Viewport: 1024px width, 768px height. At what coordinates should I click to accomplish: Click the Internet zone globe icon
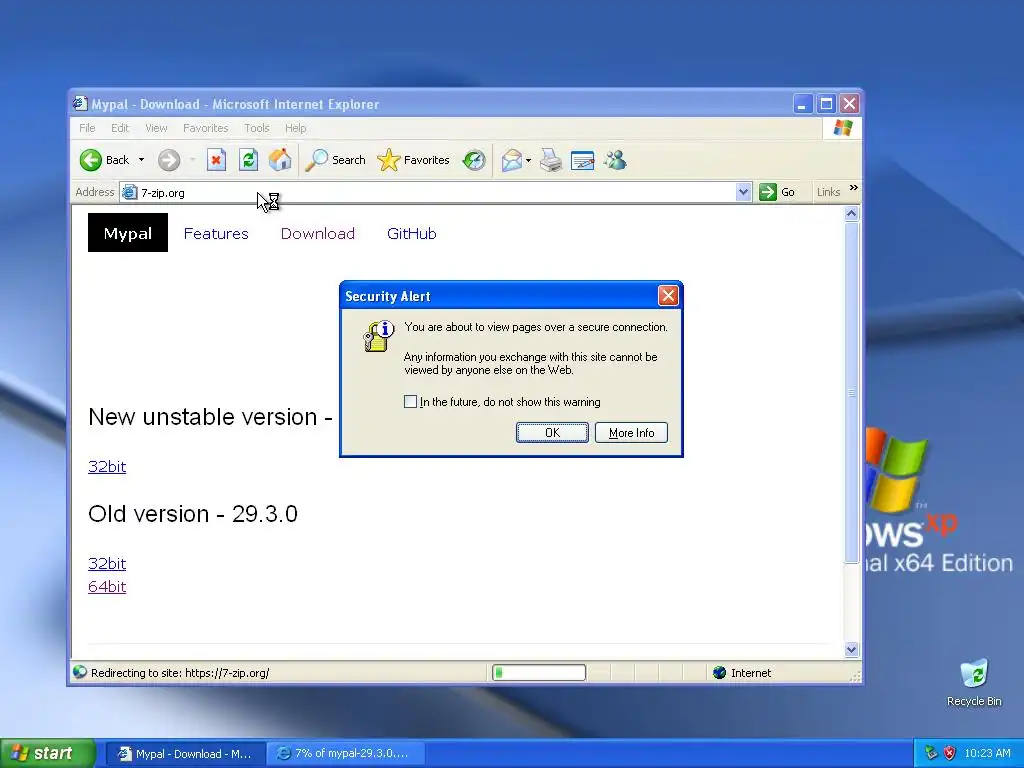pos(720,673)
